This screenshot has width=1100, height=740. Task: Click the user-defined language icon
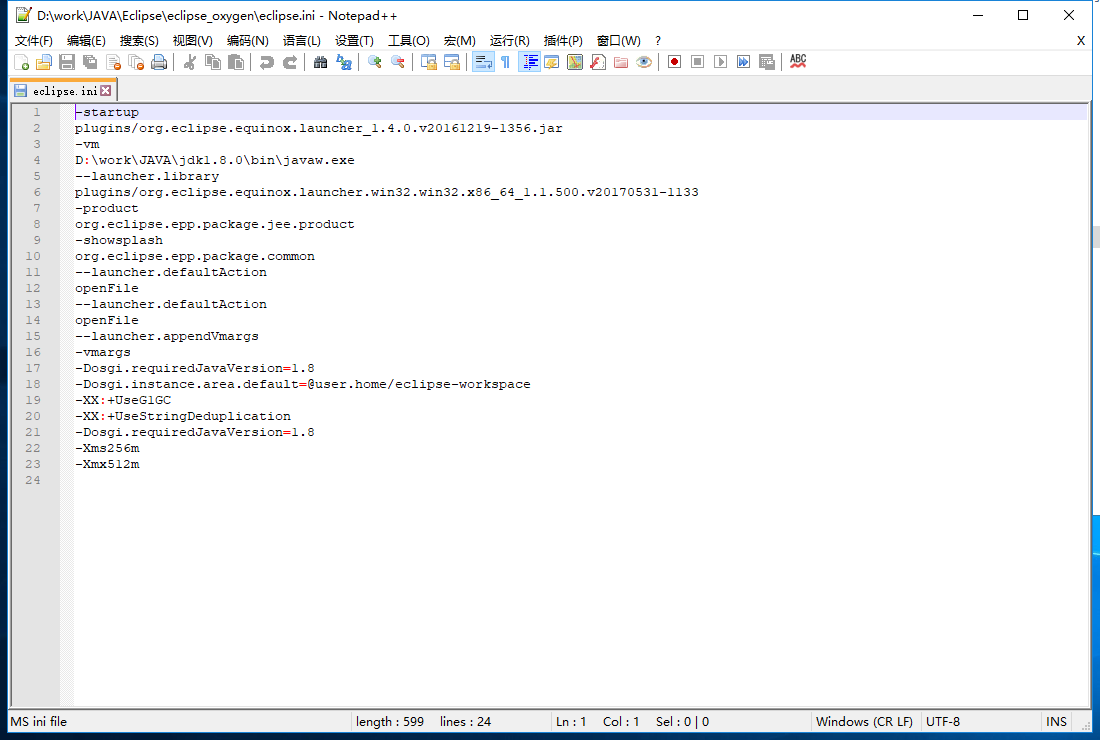[552, 62]
